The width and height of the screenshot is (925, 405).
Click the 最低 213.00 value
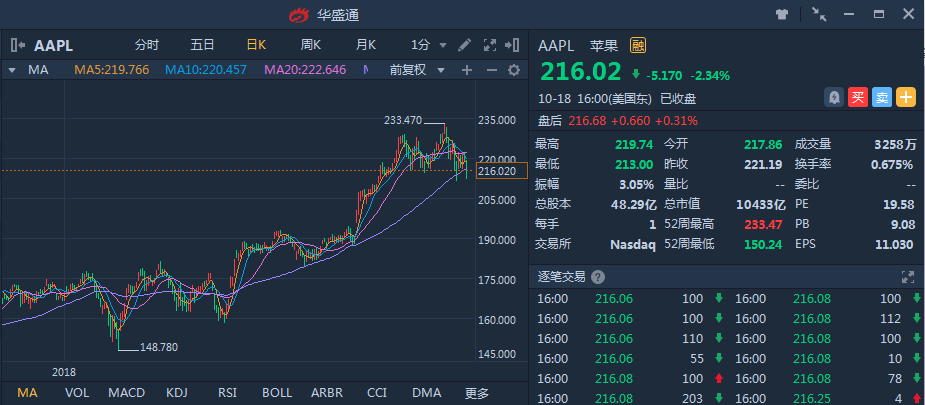point(634,164)
